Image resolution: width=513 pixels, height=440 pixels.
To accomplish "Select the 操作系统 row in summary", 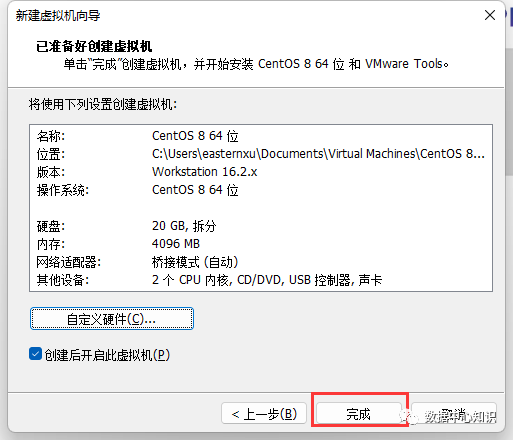I will click(261, 190).
